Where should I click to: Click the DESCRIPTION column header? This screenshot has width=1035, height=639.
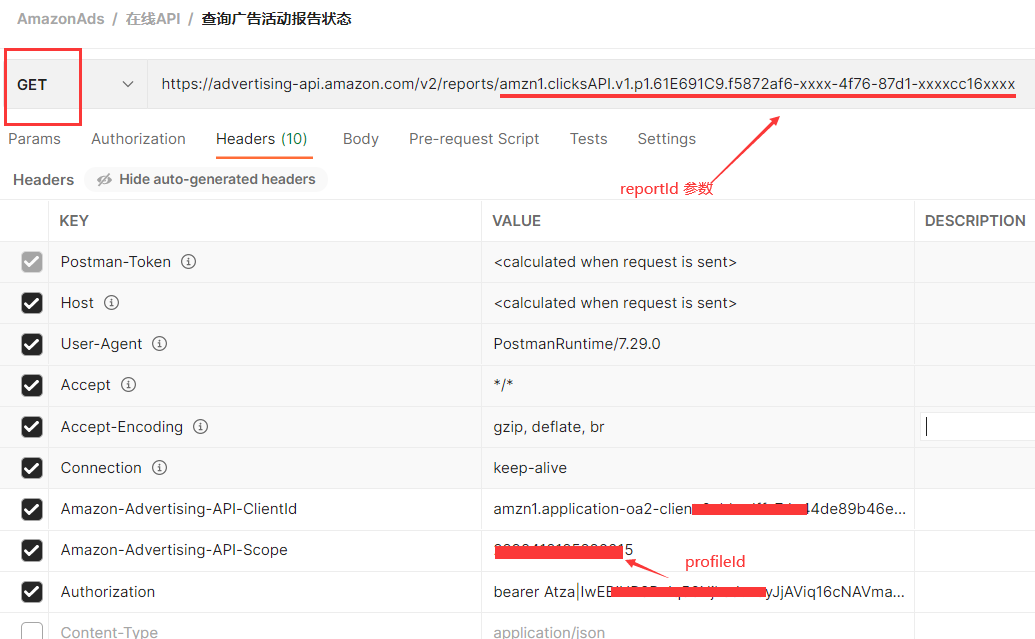point(975,220)
